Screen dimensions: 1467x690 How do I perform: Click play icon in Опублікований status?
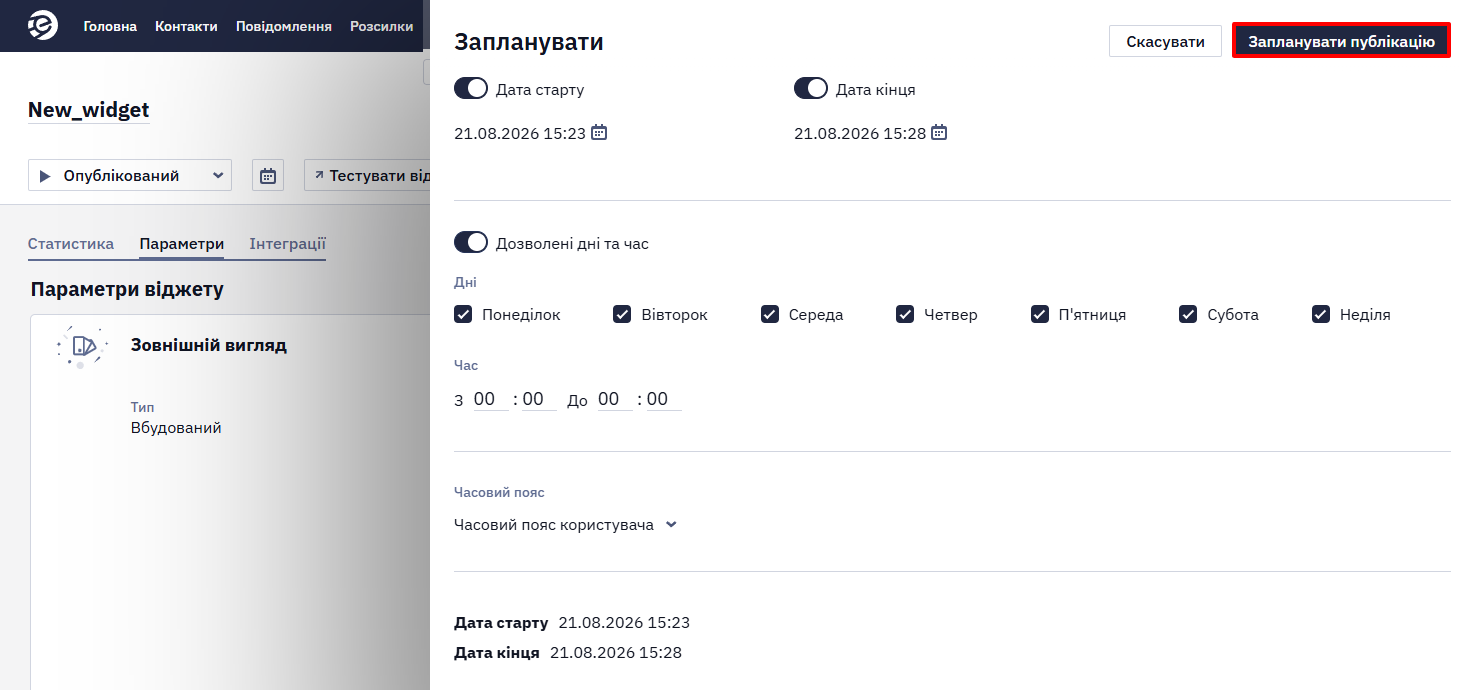45,176
